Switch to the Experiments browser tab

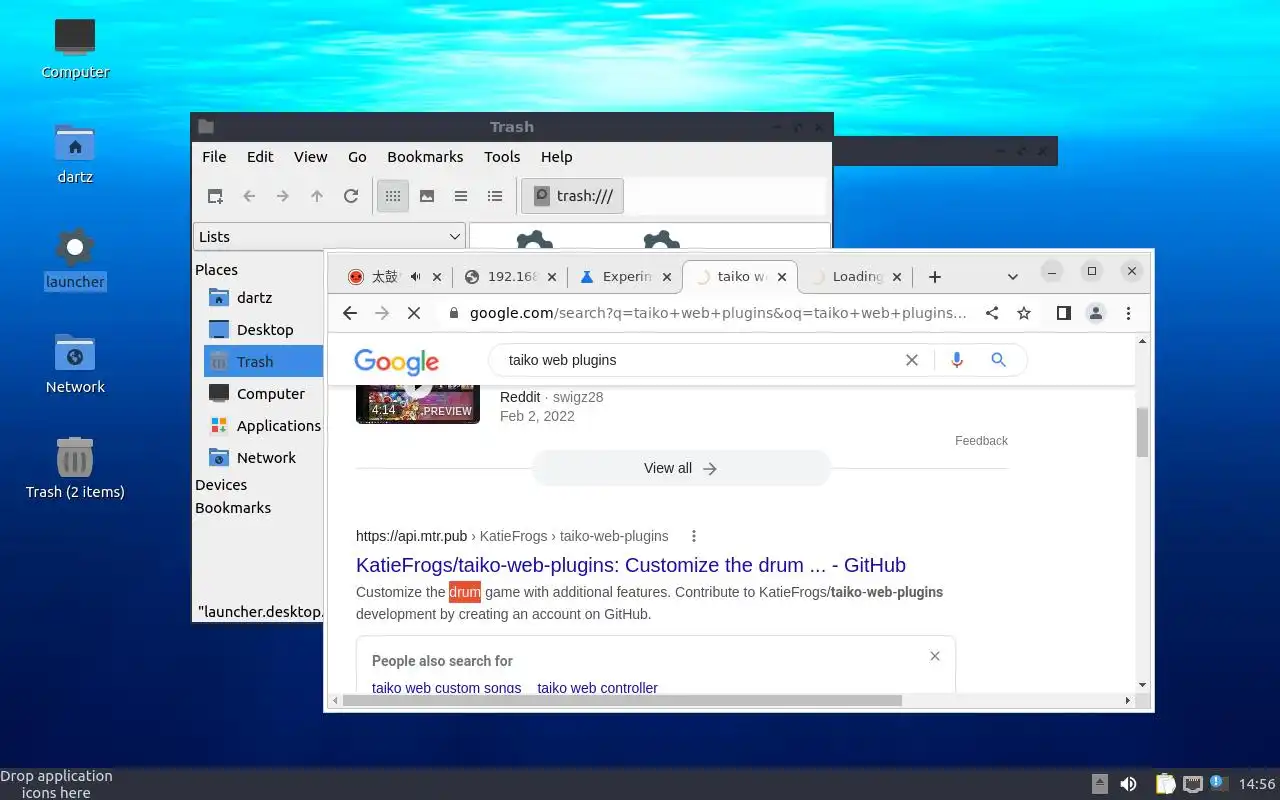pos(626,277)
